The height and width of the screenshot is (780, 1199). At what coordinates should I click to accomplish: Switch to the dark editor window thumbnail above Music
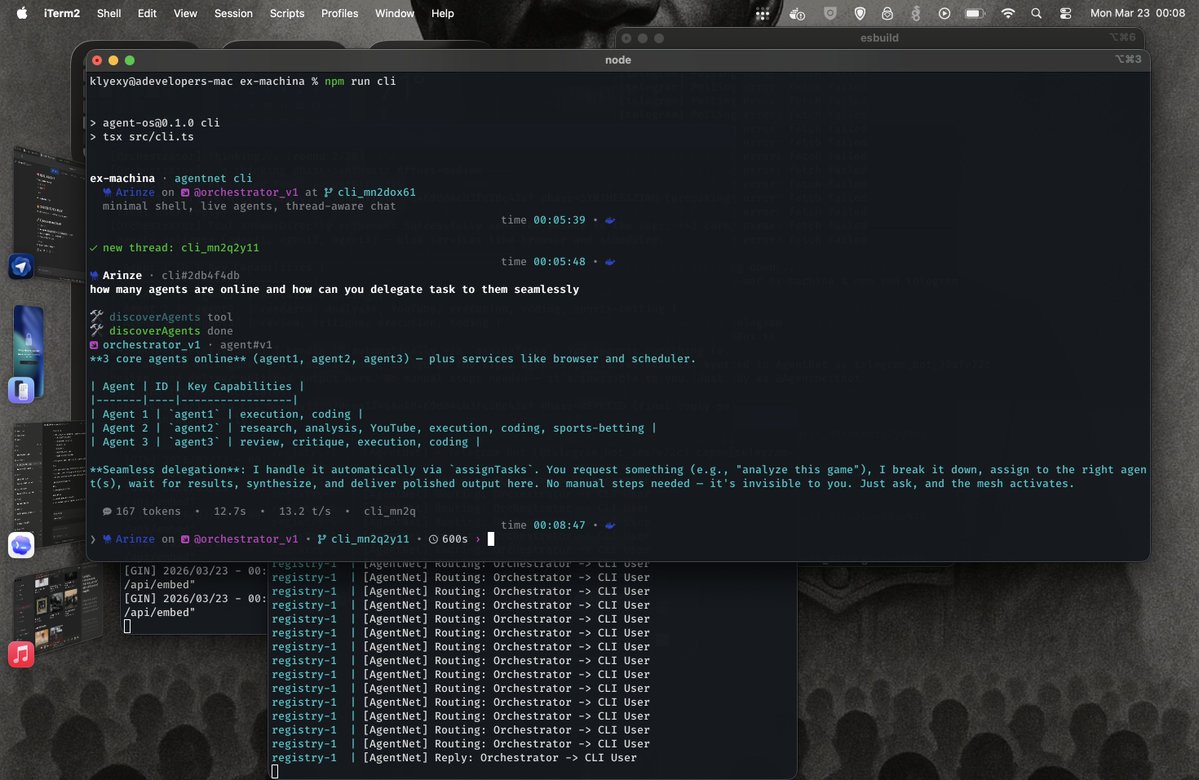[x=49, y=482]
